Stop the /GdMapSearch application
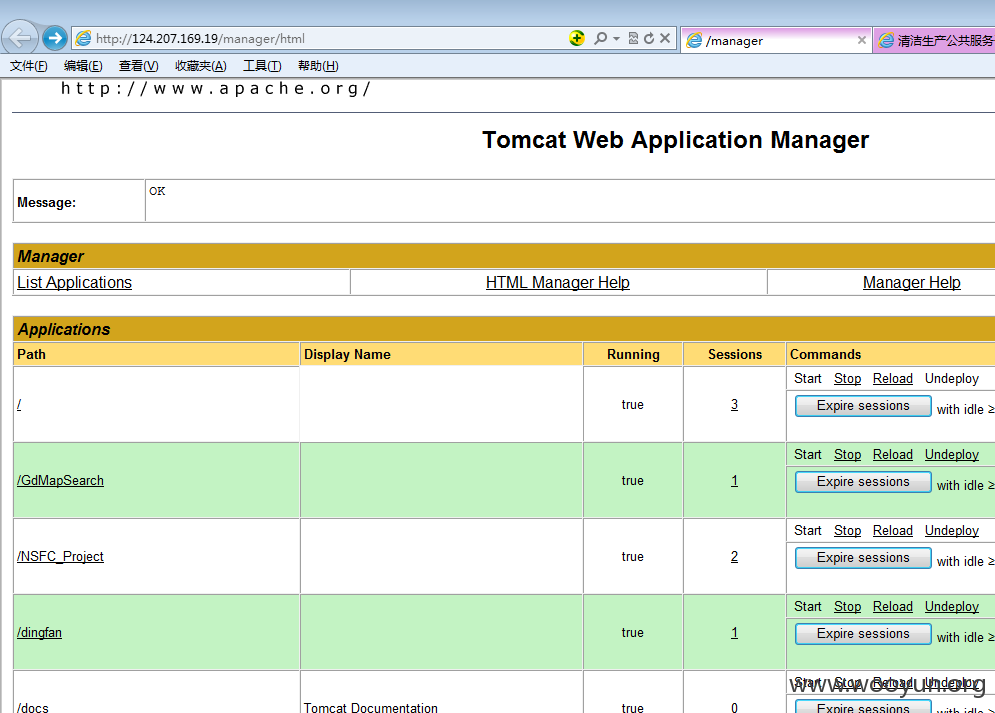 (847, 455)
